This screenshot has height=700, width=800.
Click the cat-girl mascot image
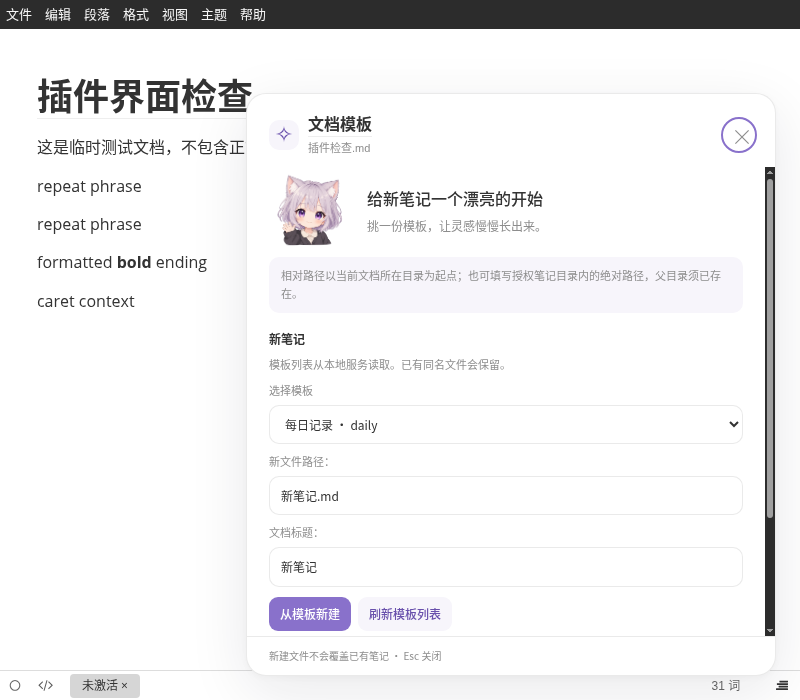click(309, 210)
